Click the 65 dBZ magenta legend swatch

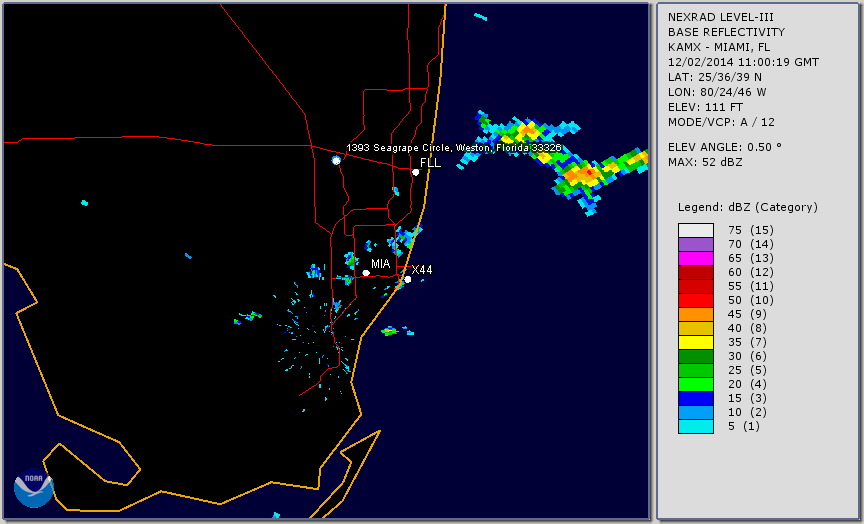696,258
